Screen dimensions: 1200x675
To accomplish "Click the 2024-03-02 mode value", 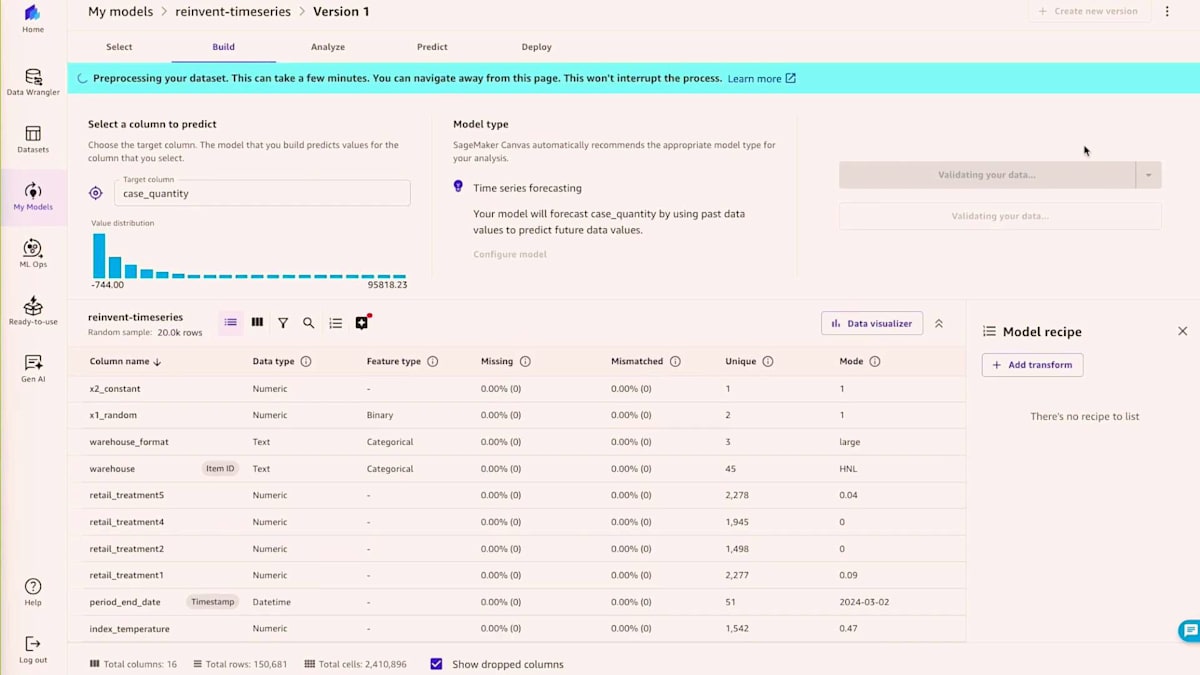I will pyautogui.click(x=864, y=602).
